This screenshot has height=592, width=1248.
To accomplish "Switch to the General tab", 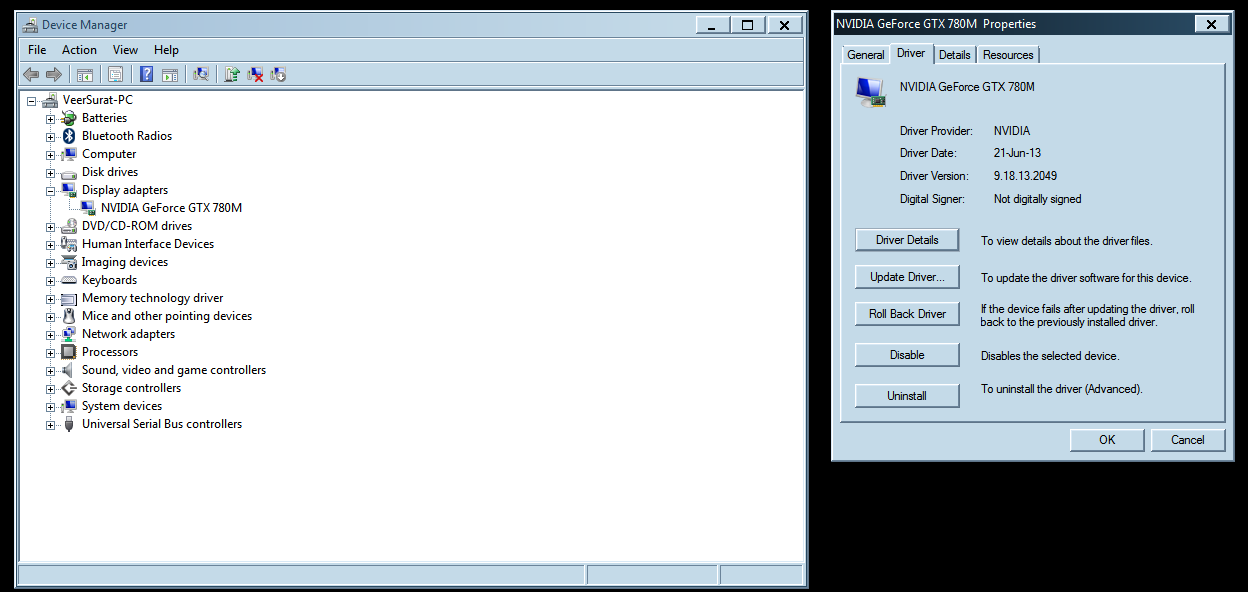I will [866, 55].
